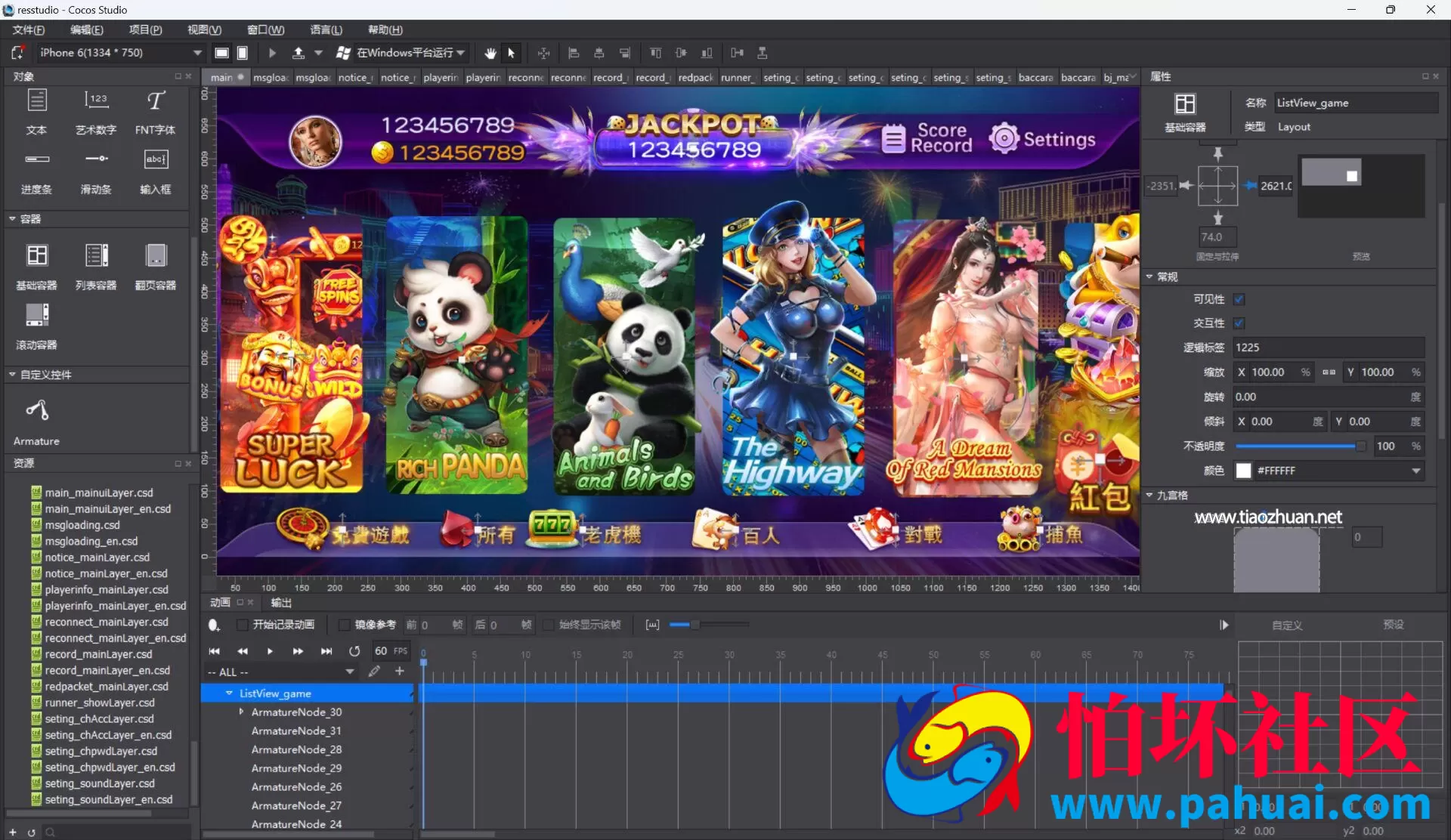This screenshot has width=1451, height=840.
Task: Switch to the runner_ document tab
Action: click(737, 77)
